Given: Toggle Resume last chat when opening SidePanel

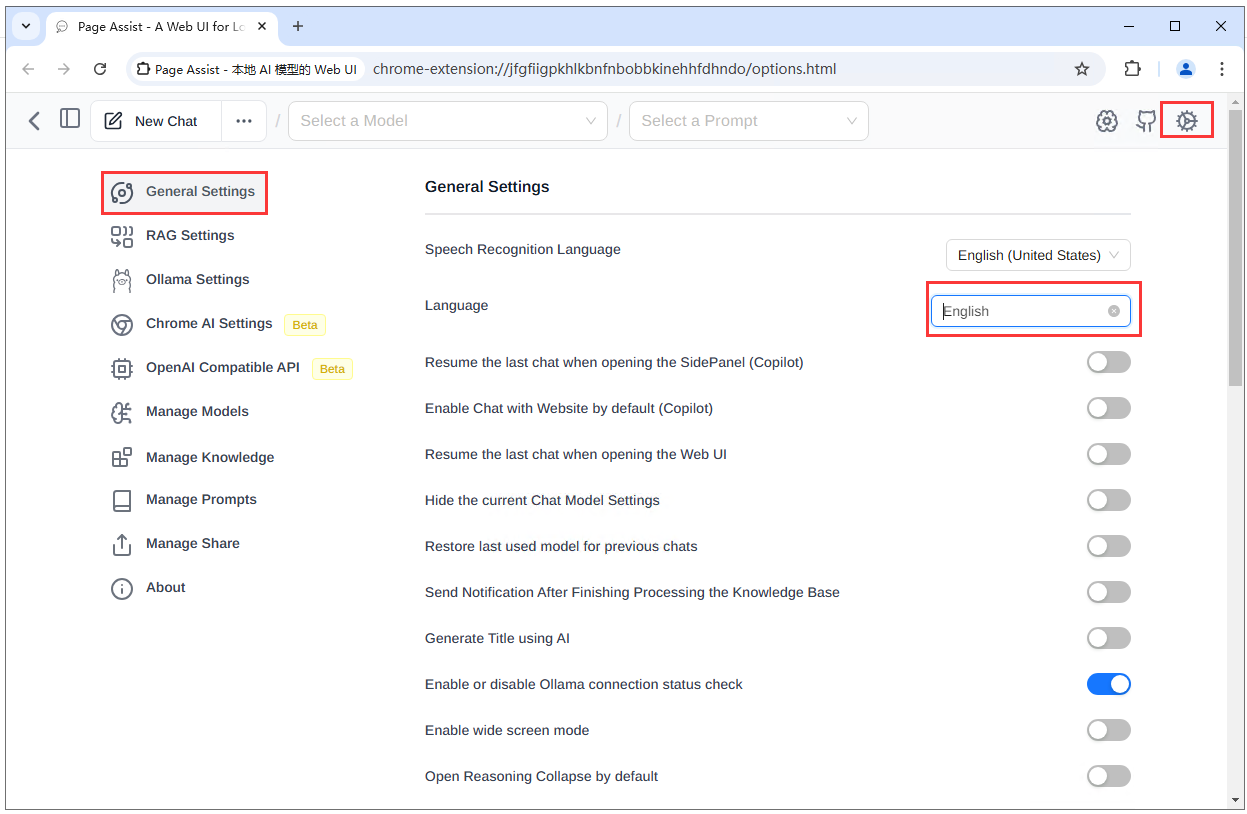Looking at the screenshot, I should point(1109,362).
